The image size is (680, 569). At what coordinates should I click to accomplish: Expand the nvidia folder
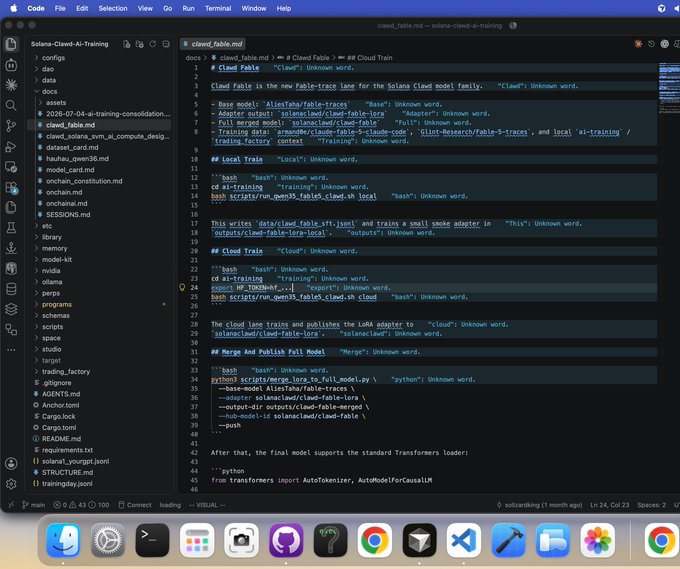(x=51, y=271)
